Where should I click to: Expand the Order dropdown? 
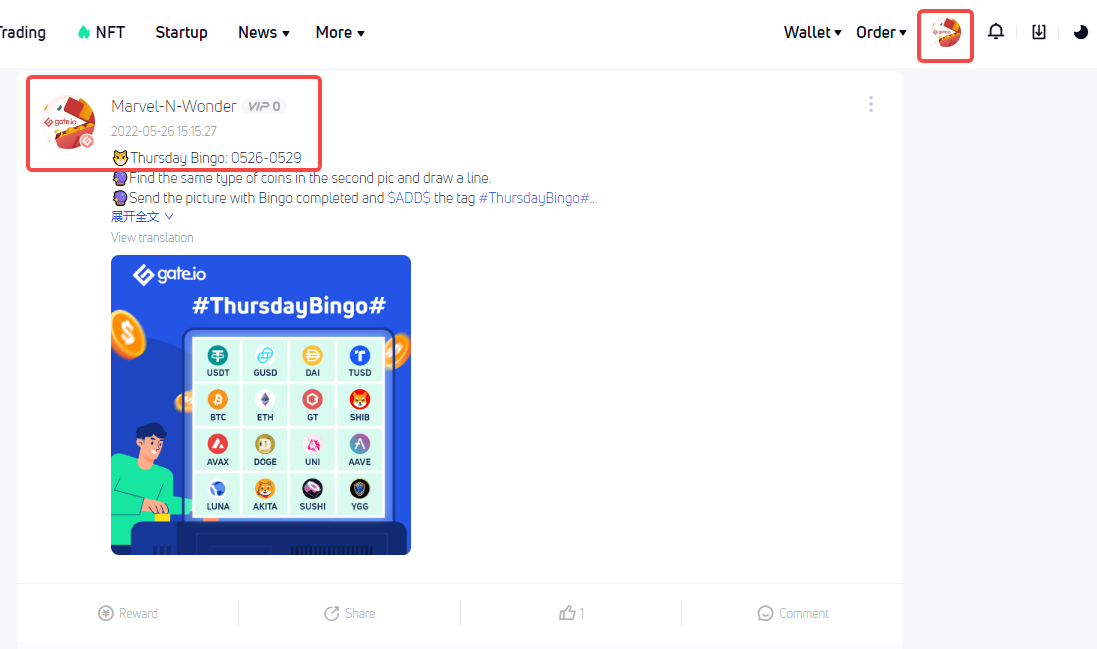(x=881, y=32)
